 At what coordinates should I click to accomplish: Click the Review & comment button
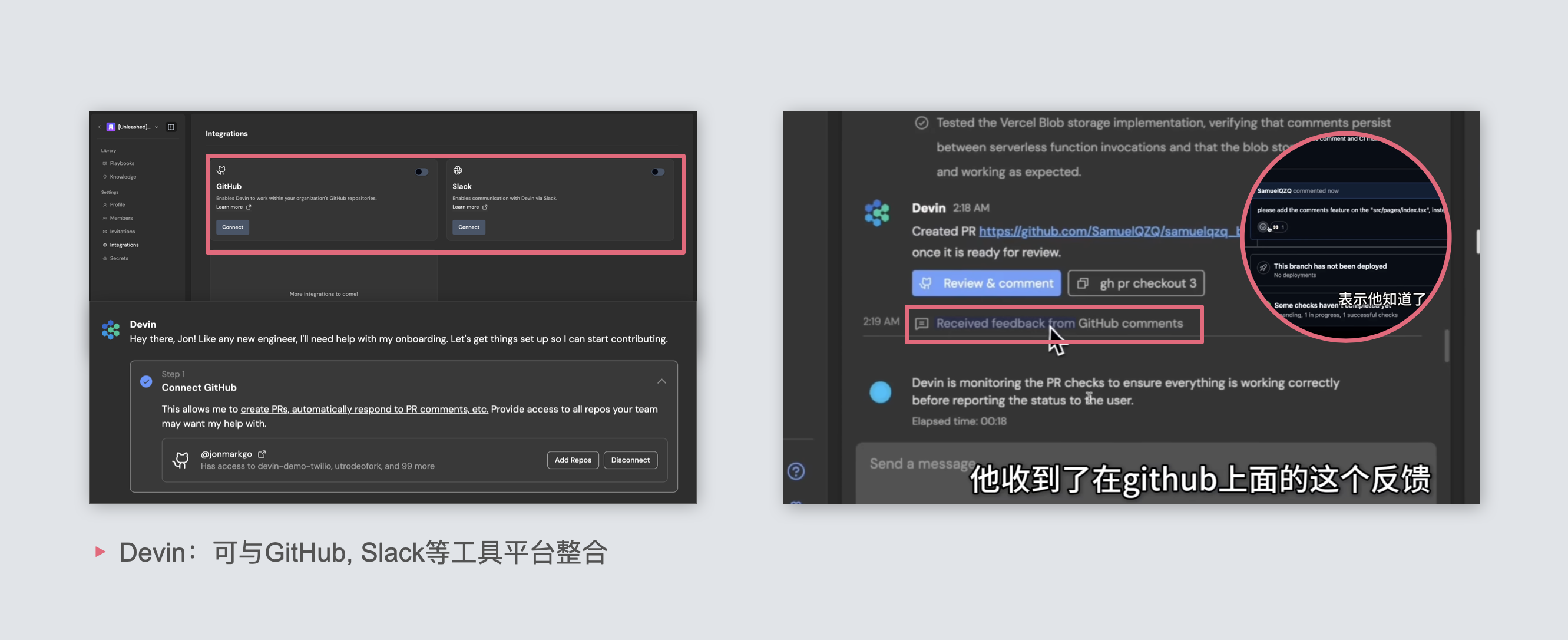986,283
